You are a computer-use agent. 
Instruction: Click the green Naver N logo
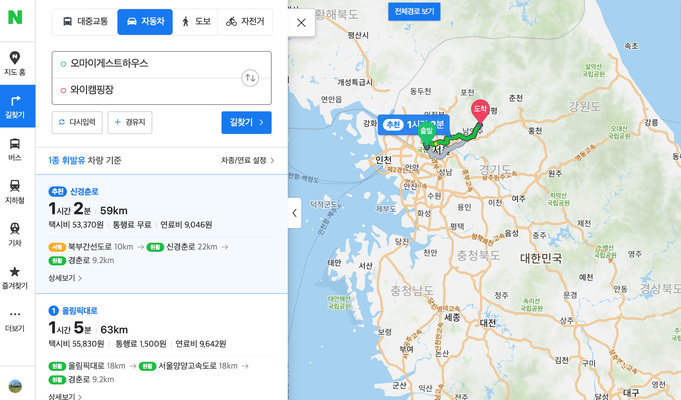(15, 17)
